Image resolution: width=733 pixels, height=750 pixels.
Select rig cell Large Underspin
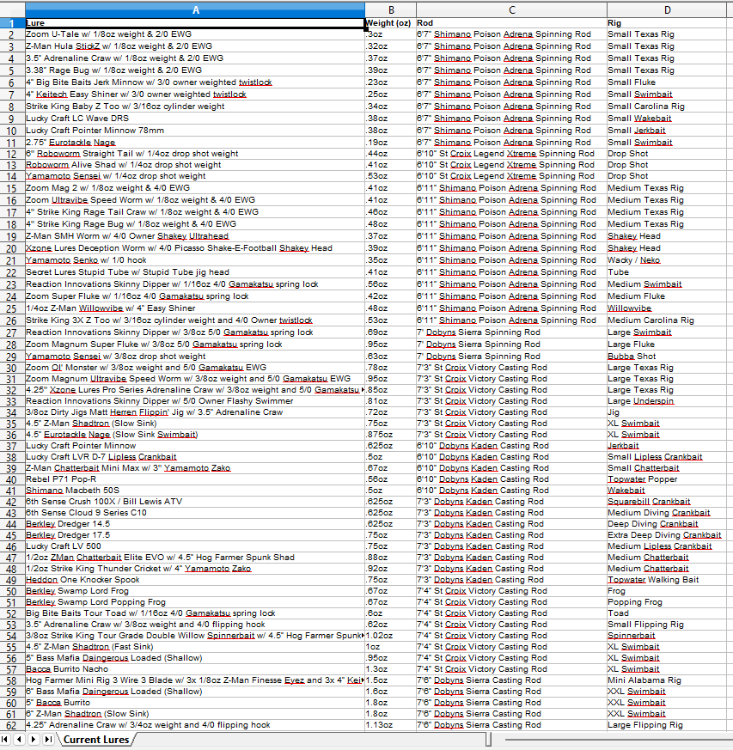tap(667, 401)
